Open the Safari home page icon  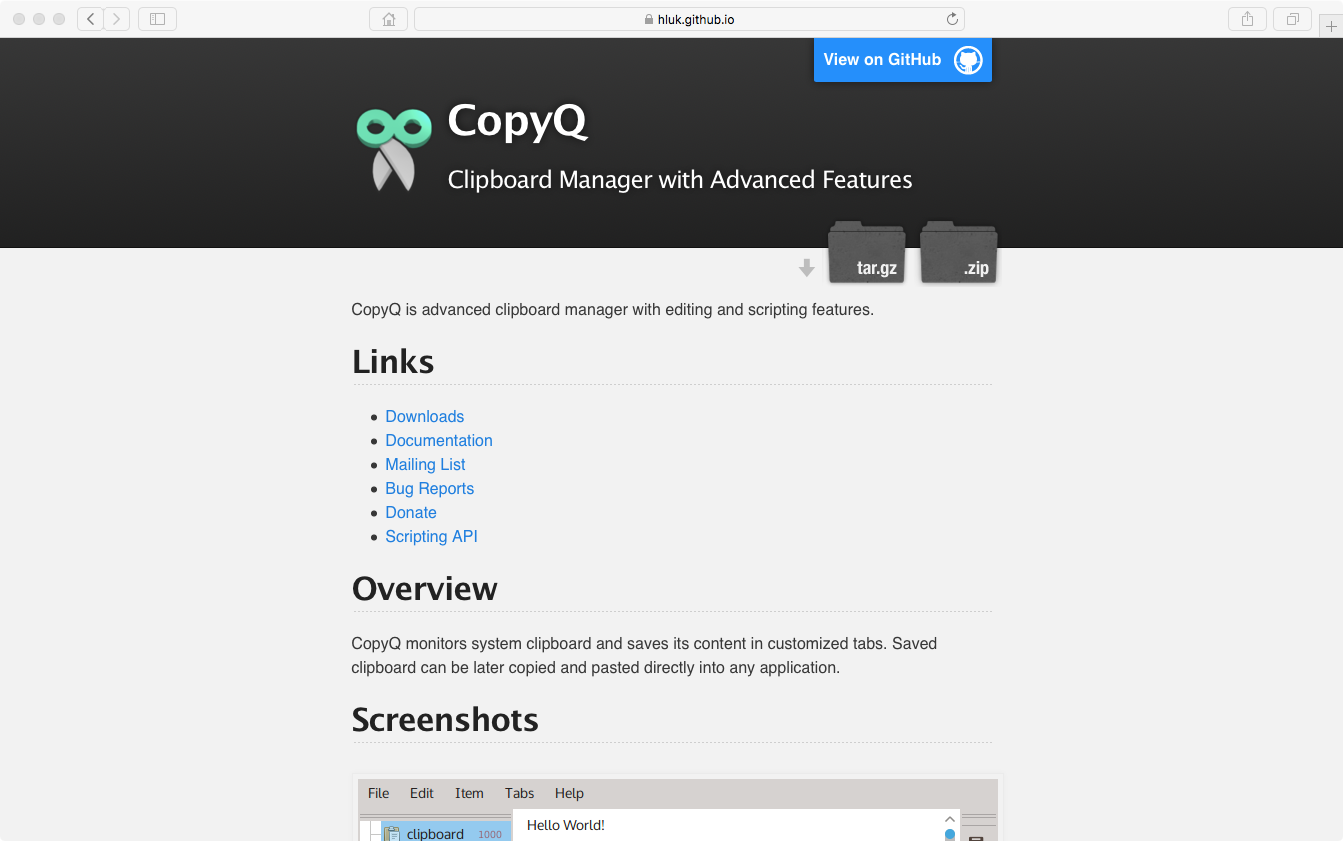click(x=388, y=18)
